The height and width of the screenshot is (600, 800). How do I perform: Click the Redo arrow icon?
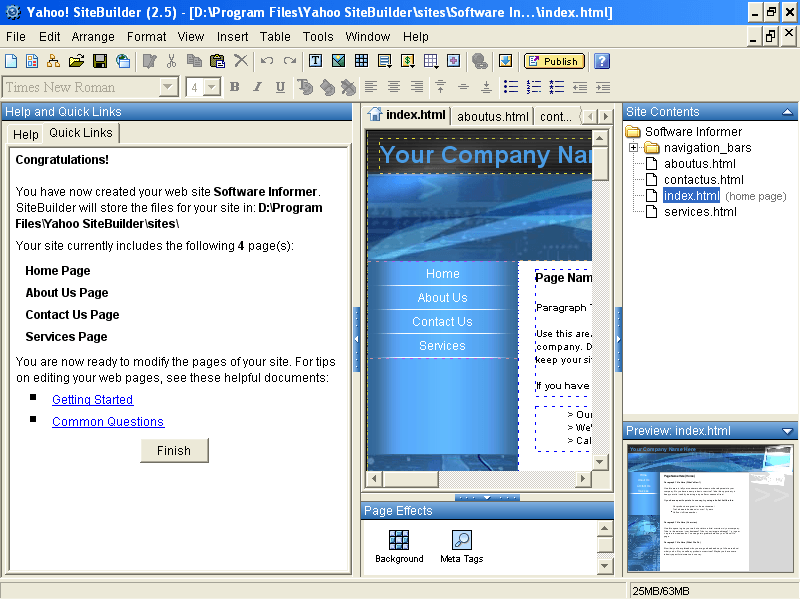(x=290, y=61)
